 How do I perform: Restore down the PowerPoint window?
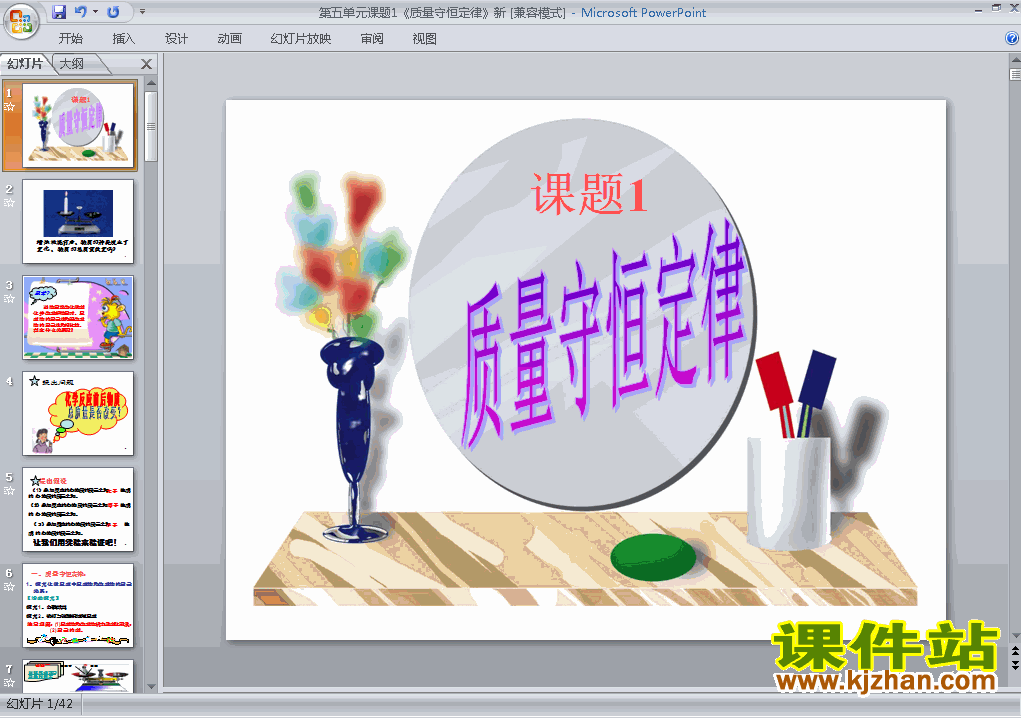tap(997, 8)
